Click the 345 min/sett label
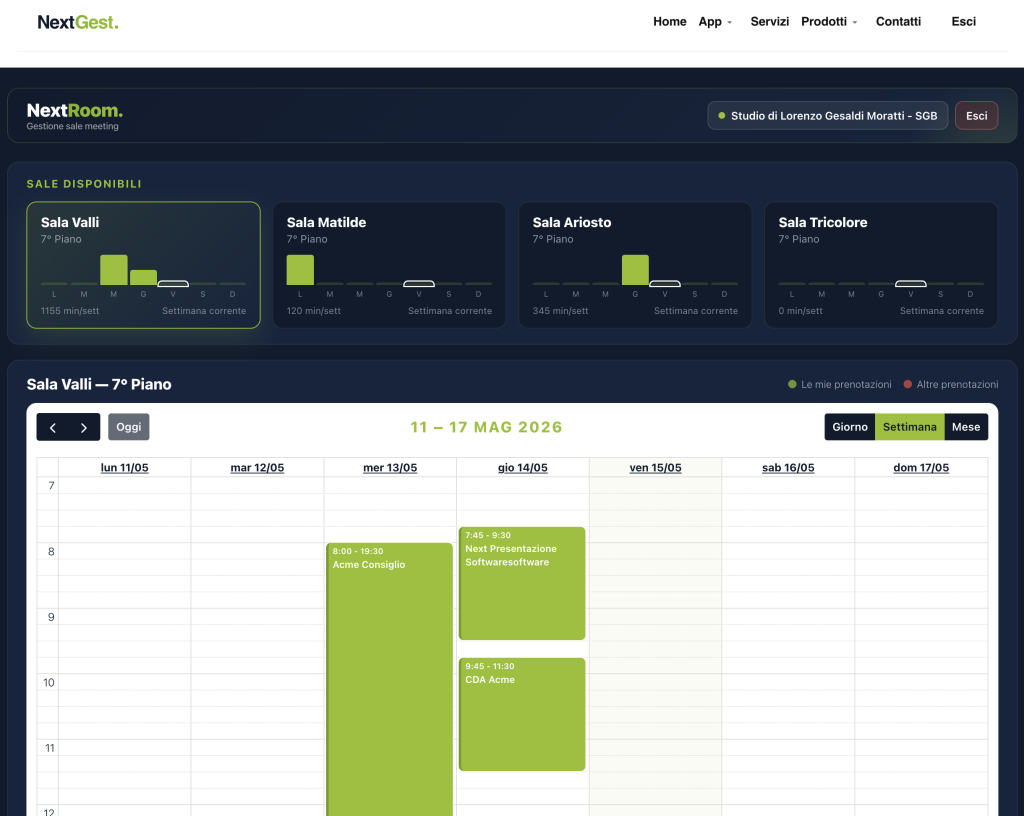1024x816 pixels. click(560, 311)
